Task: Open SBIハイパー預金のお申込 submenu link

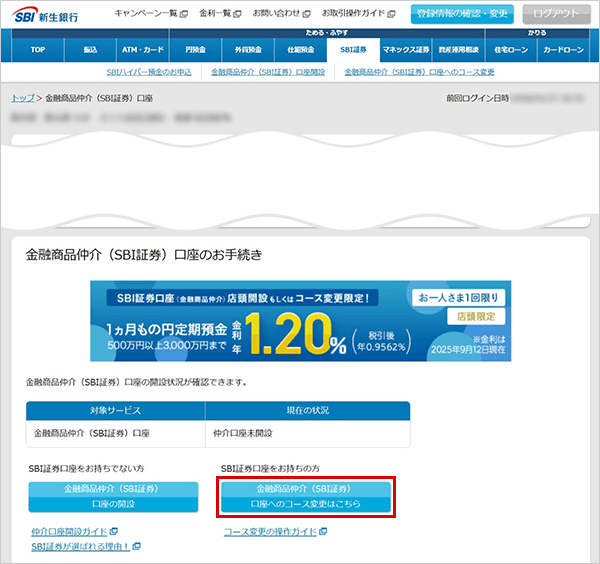Action: 149,72
